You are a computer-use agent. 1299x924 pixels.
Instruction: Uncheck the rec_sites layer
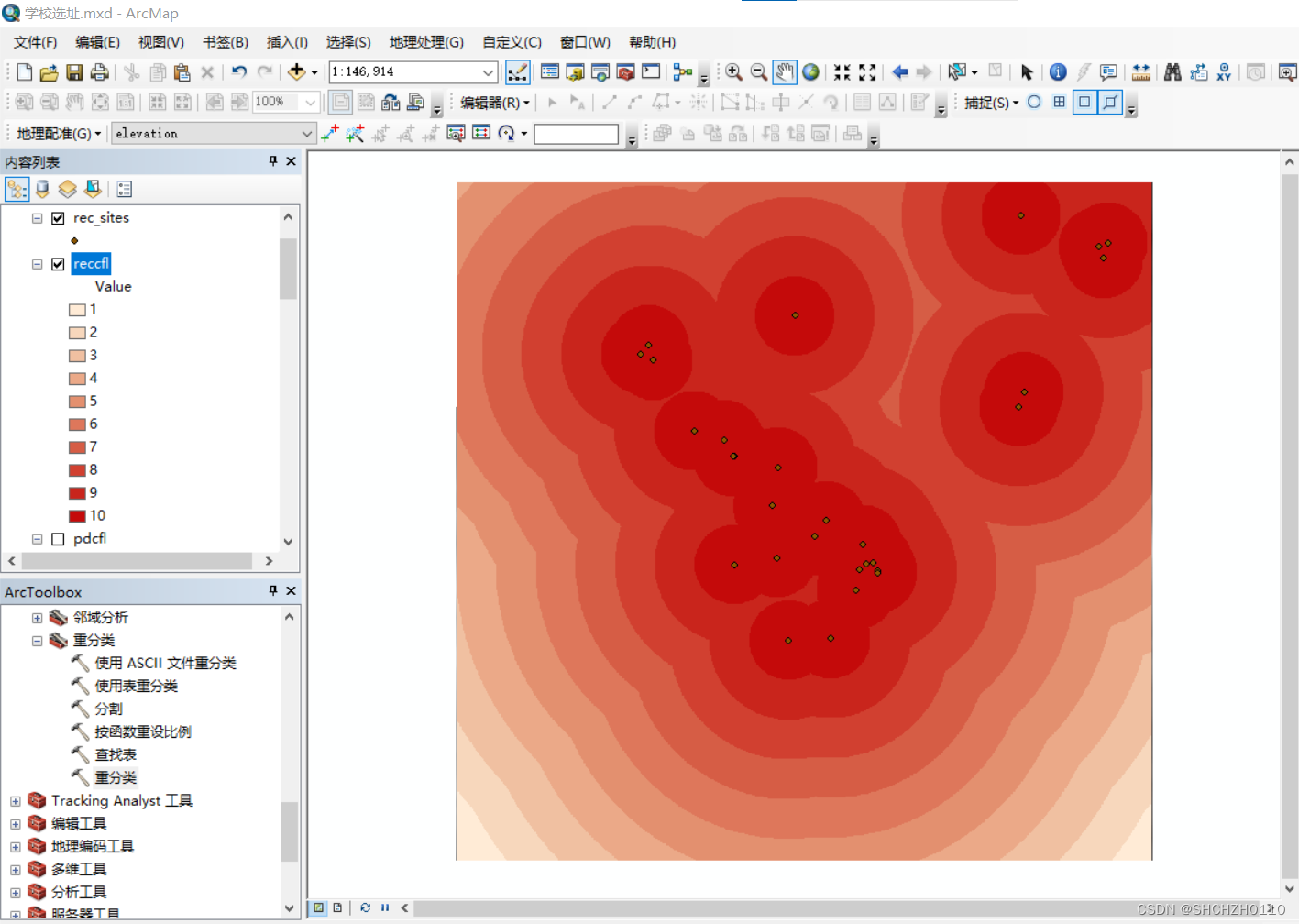58,218
